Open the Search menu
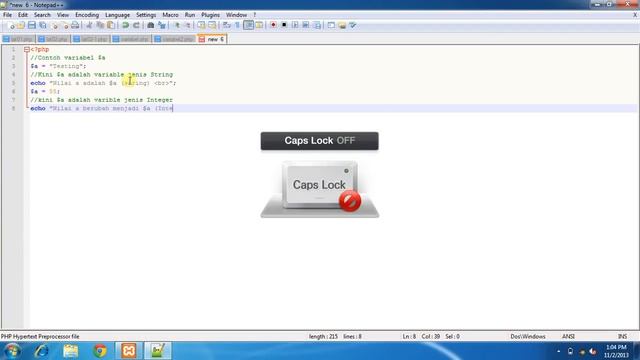Image resolution: width=640 pixels, height=360 pixels. point(42,15)
